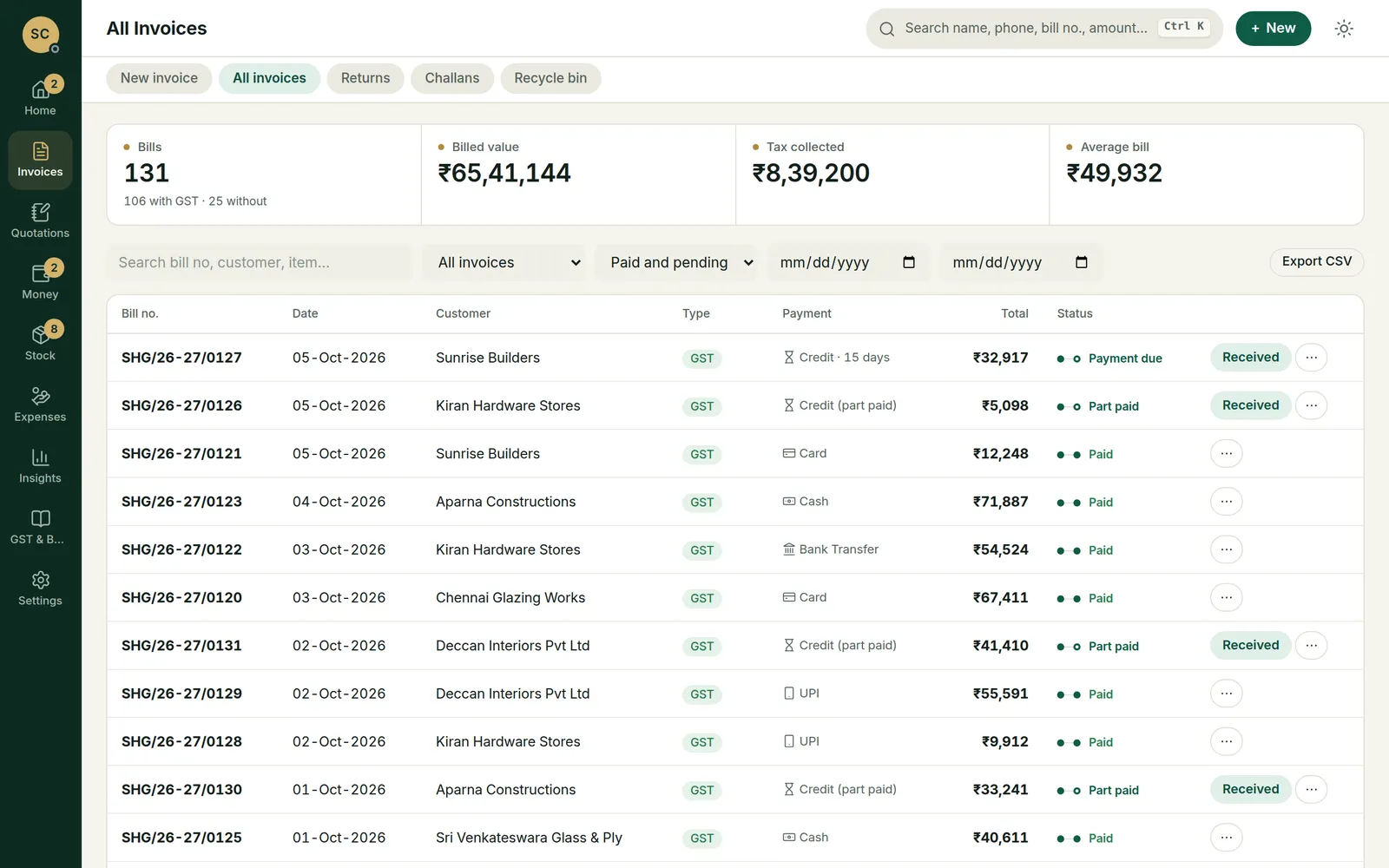Open bill SHG/26-27/0123

(181, 502)
